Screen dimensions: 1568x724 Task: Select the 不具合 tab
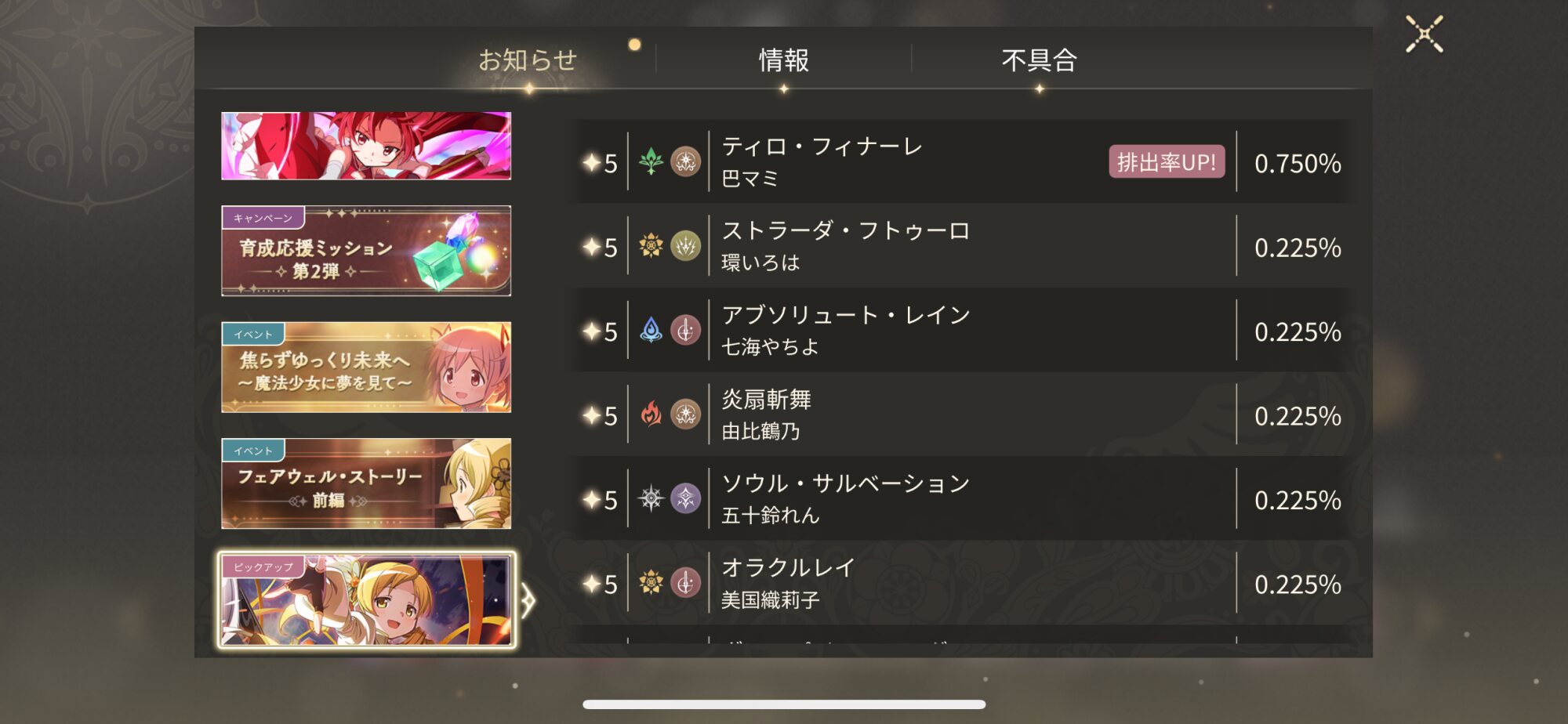tap(1039, 60)
